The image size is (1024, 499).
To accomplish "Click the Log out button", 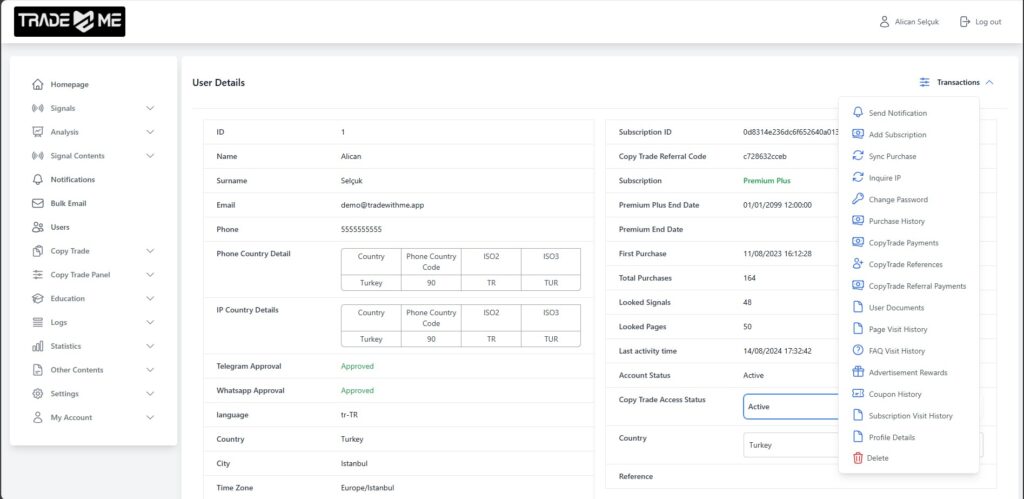I will 980,22.
